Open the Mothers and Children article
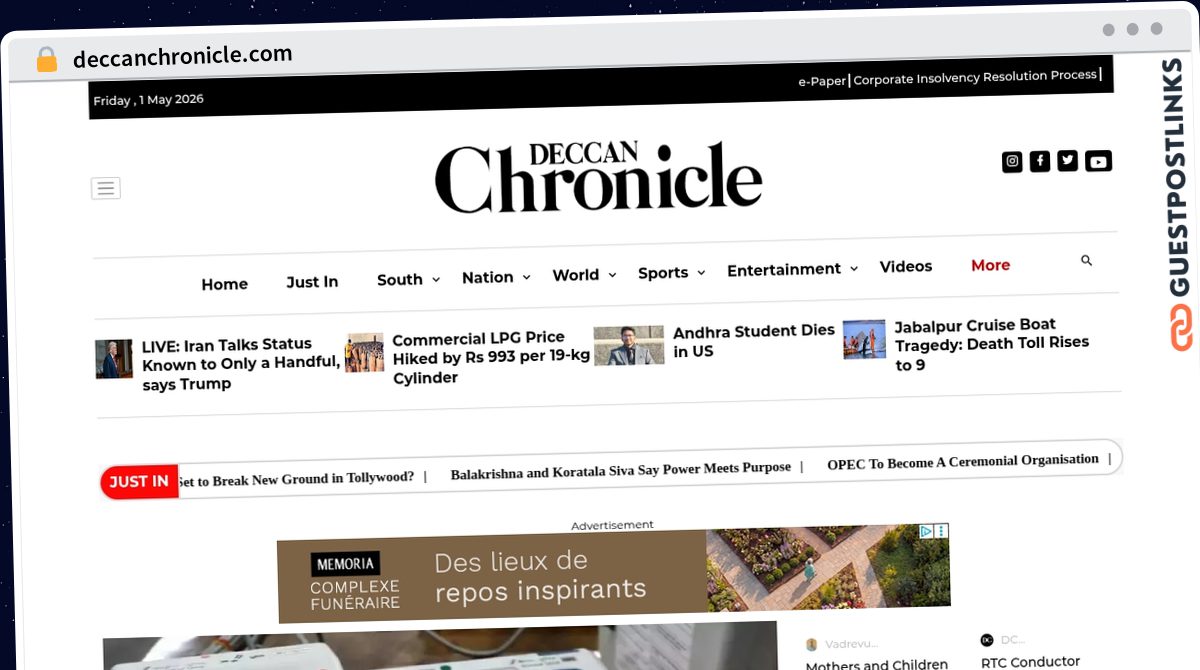The height and width of the screenshot is (670, 1200). [877, 665]
